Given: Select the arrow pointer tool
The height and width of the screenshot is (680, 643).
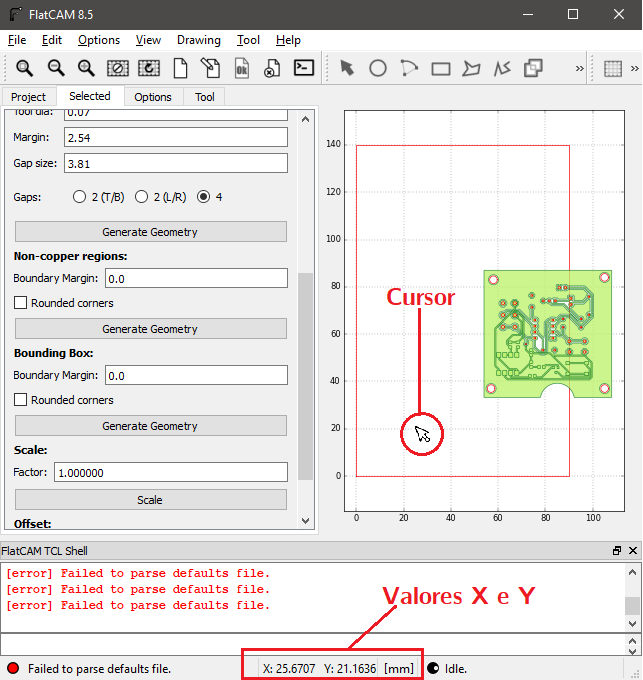Looking at the screenshot, I should 347,68.
